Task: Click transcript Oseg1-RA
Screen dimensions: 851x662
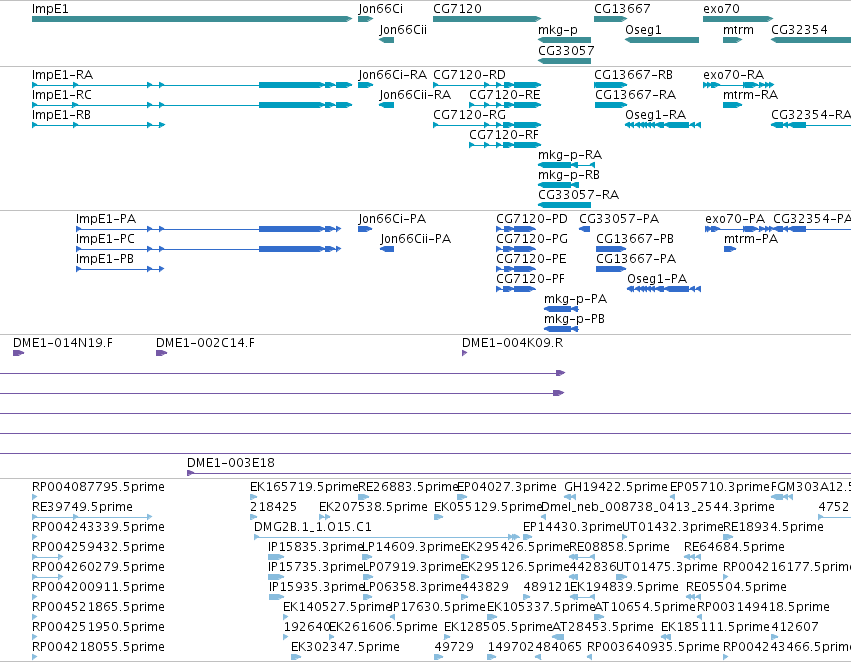Action: 663,125
